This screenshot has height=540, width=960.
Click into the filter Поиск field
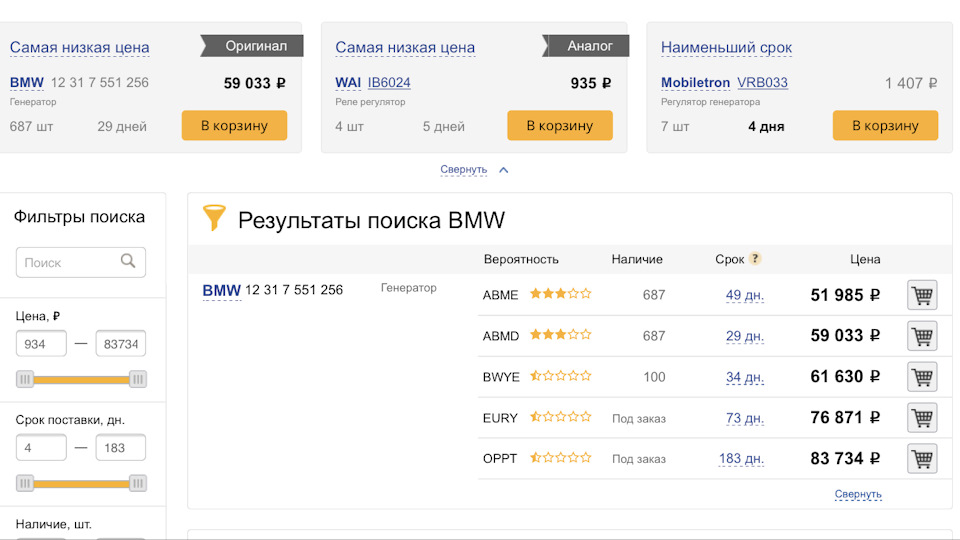point(81,263)
